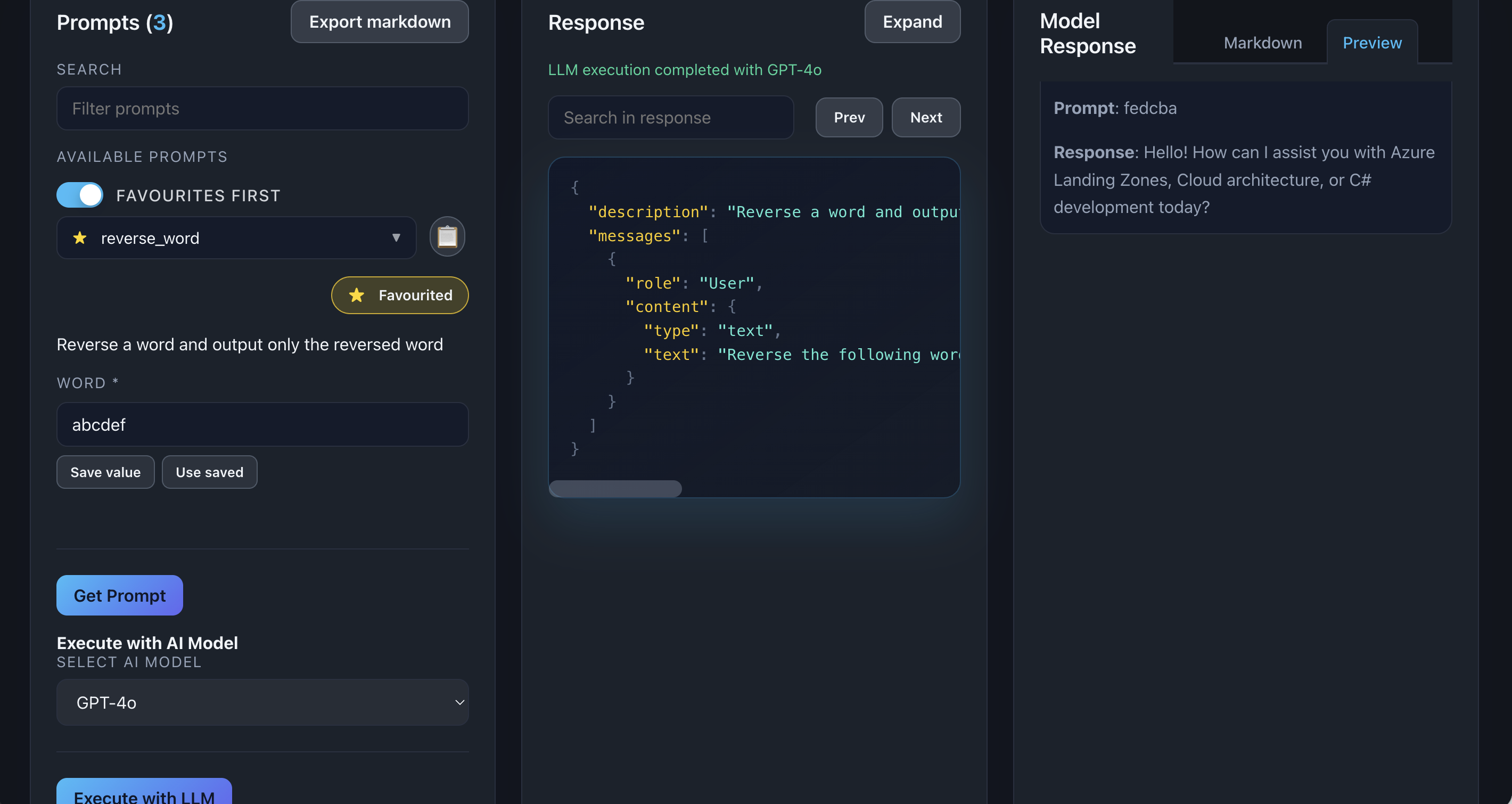Click the Prev search button

pos(849,117)
